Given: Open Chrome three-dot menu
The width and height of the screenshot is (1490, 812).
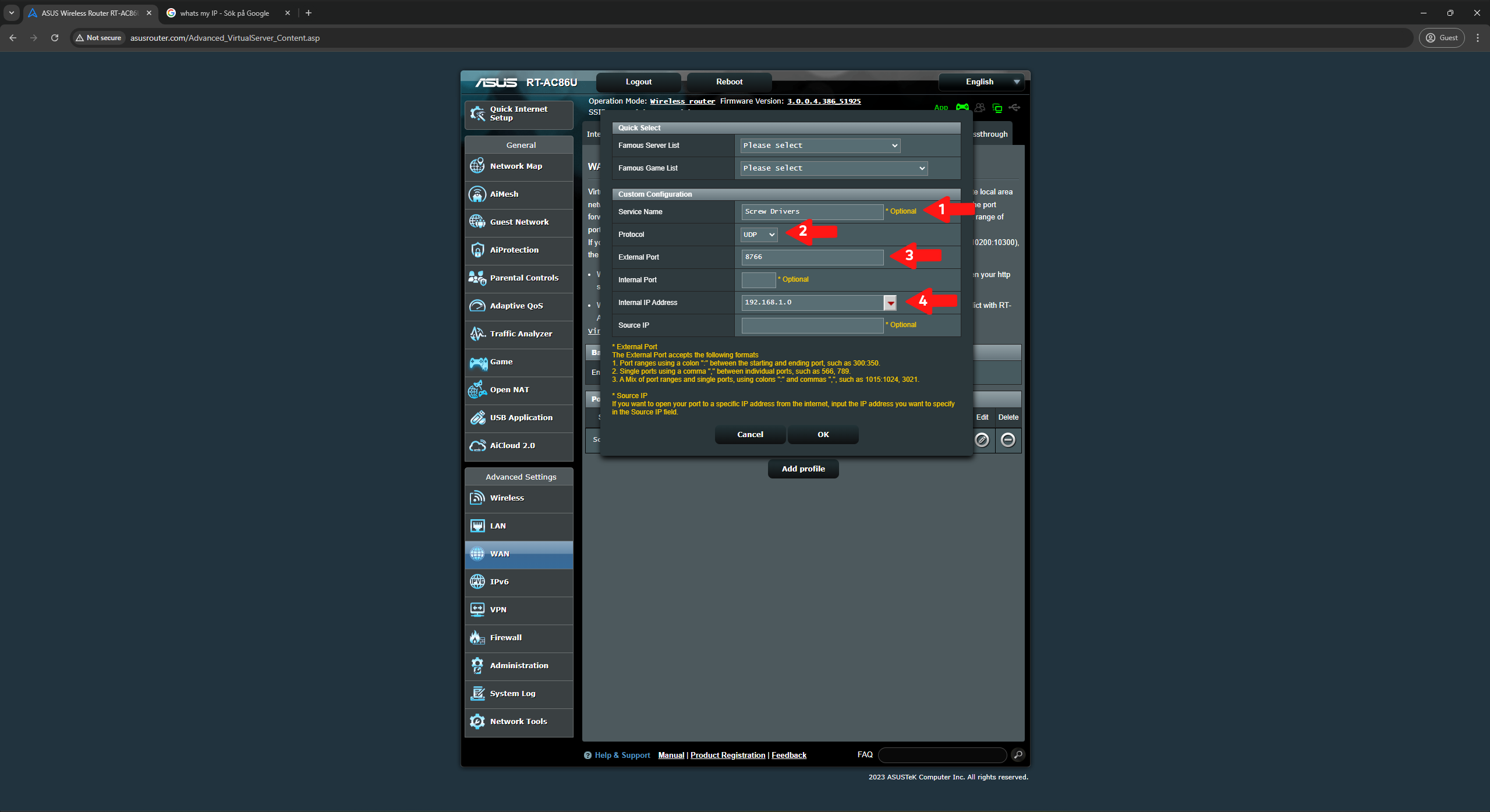Looking at the screenshot, I should tap(1478, 38).
